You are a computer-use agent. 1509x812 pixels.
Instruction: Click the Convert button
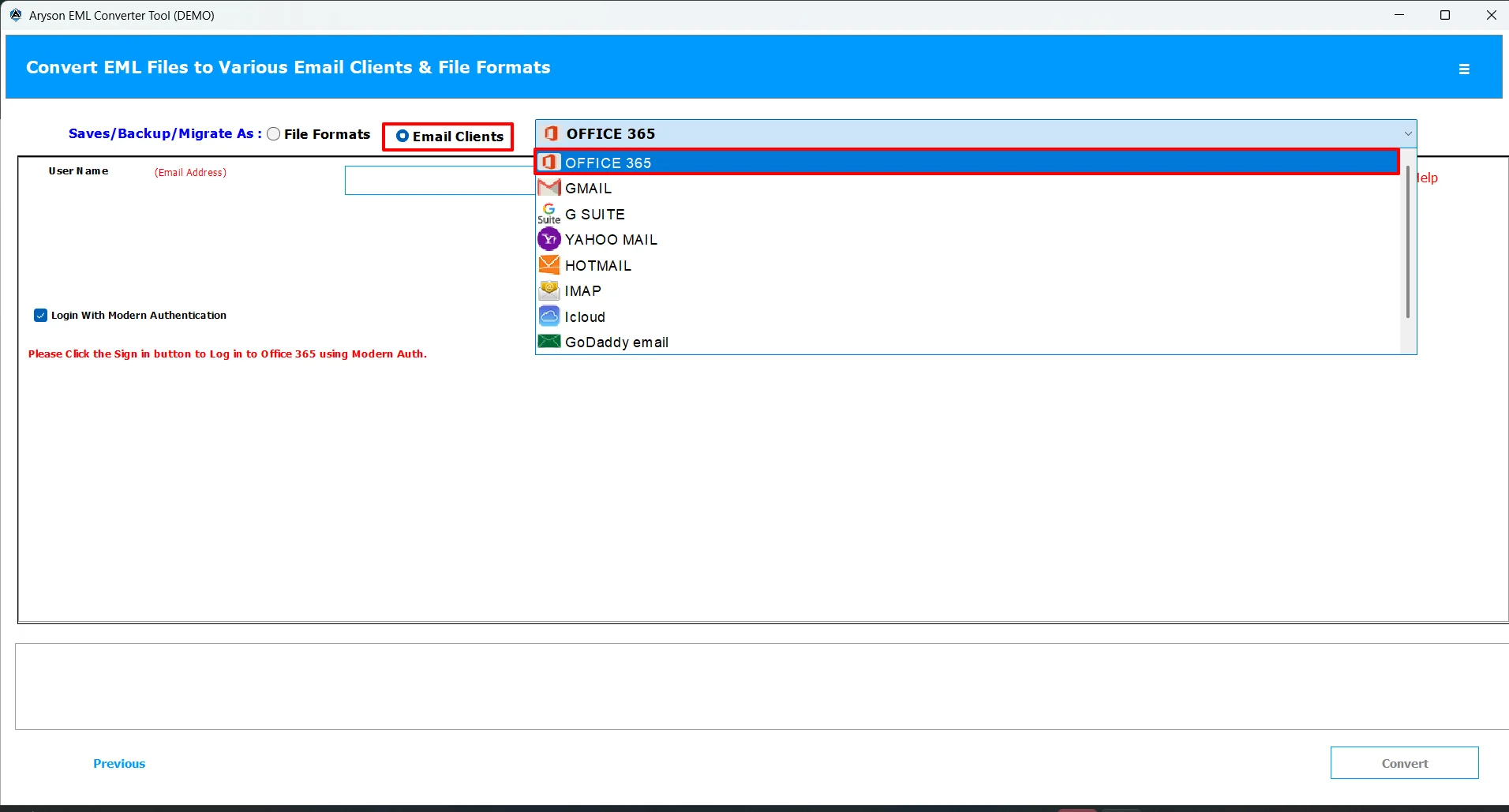point(1404,763)
